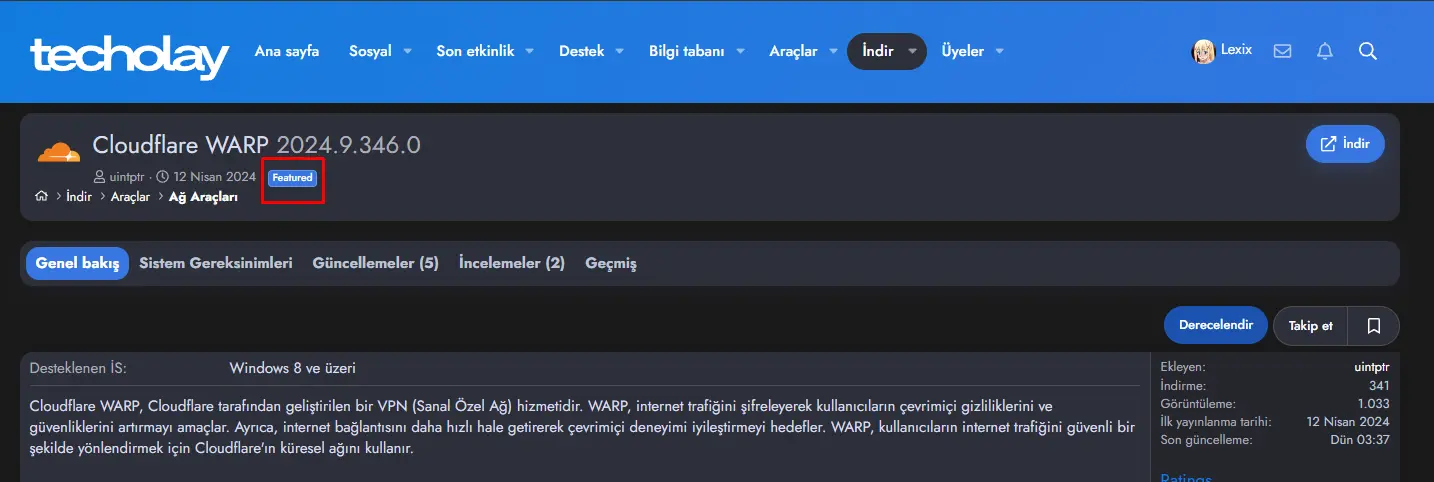Open Ana sayfa in navigation

pyautogui.click(x=287, y=51)
